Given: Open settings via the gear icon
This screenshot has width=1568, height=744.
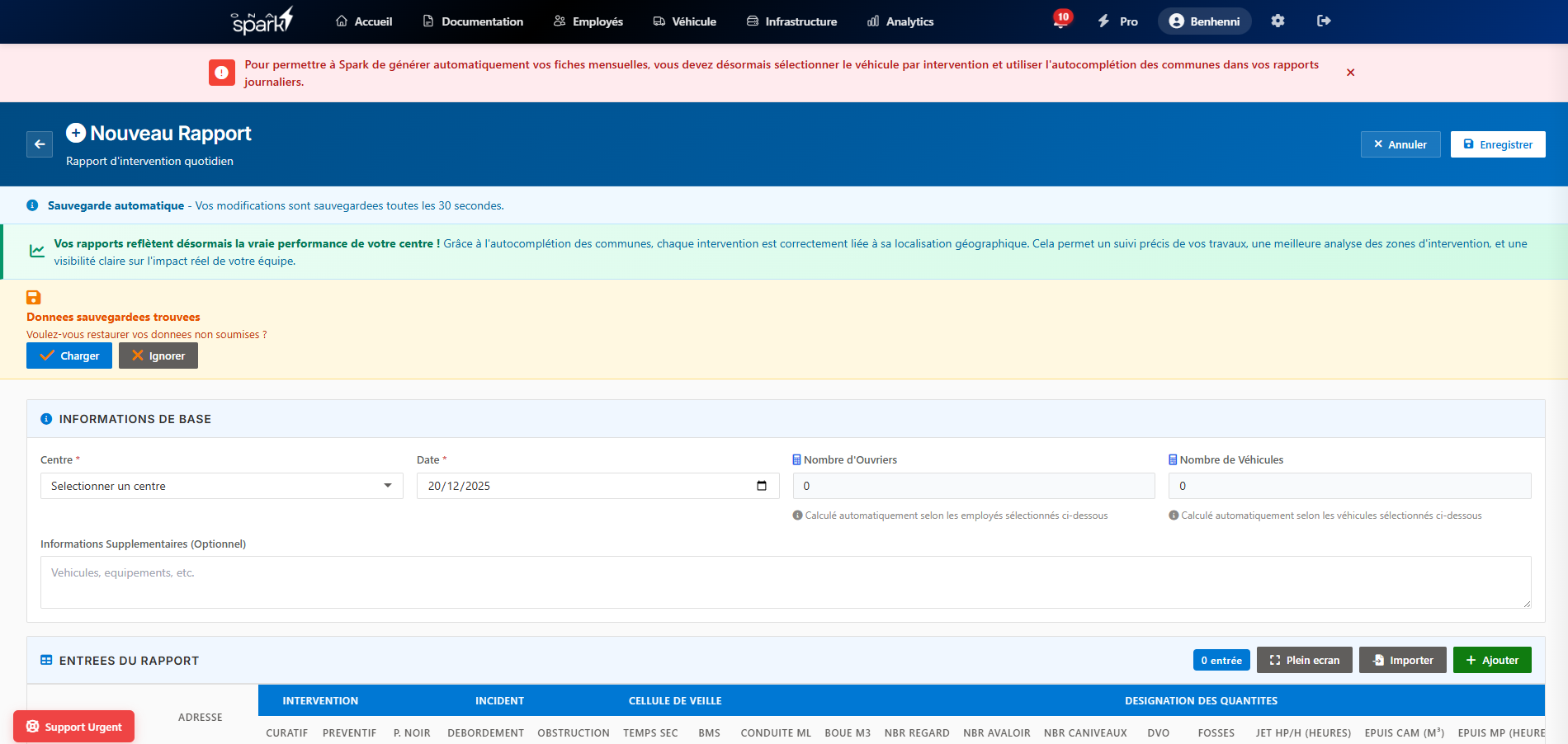Looking at the screenshot, I should click(1278, 21).
